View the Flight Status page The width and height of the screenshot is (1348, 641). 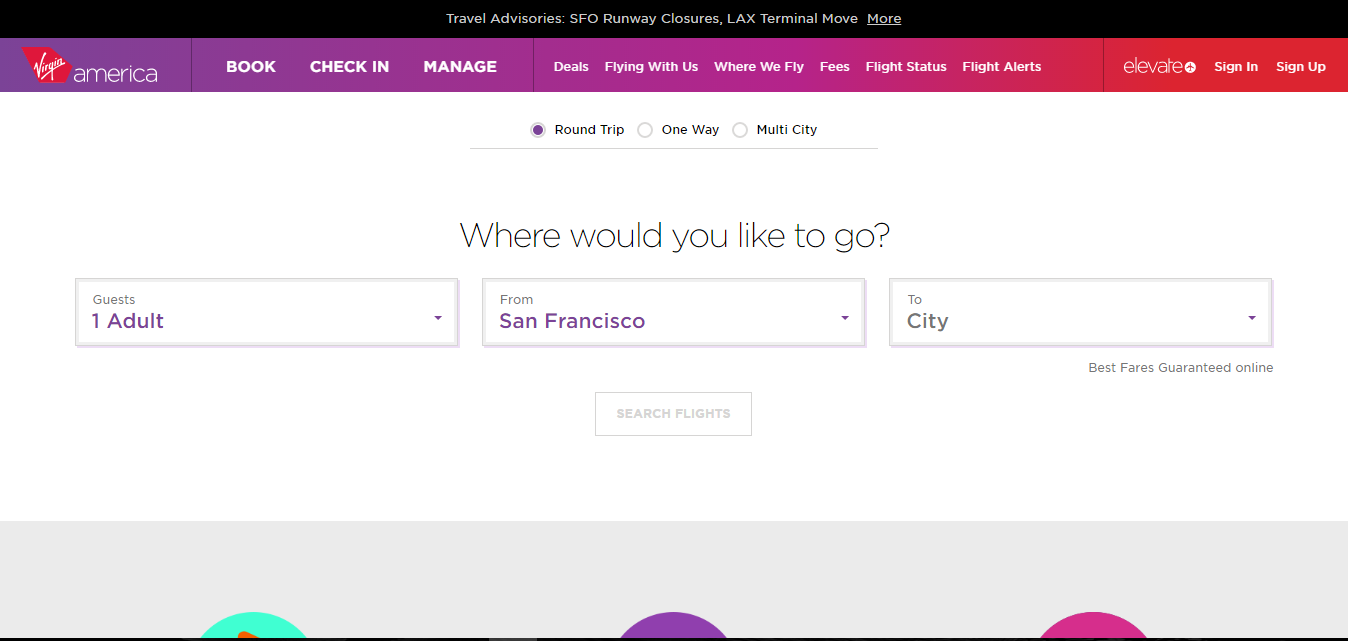(906, 67)
